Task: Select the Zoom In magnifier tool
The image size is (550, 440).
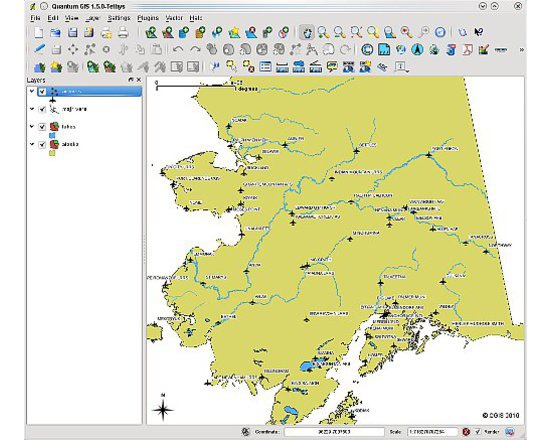Action: [323, 33]
